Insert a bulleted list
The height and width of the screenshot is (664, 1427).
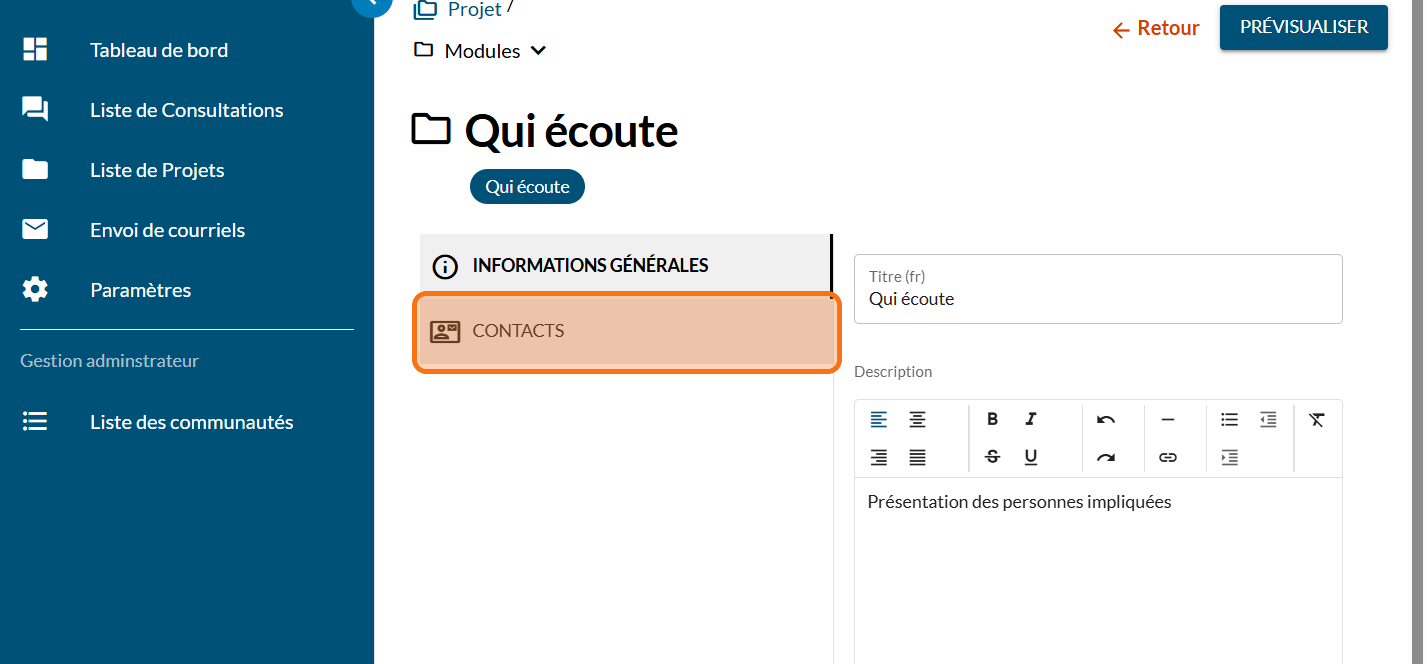click(x=1229, y=420)
